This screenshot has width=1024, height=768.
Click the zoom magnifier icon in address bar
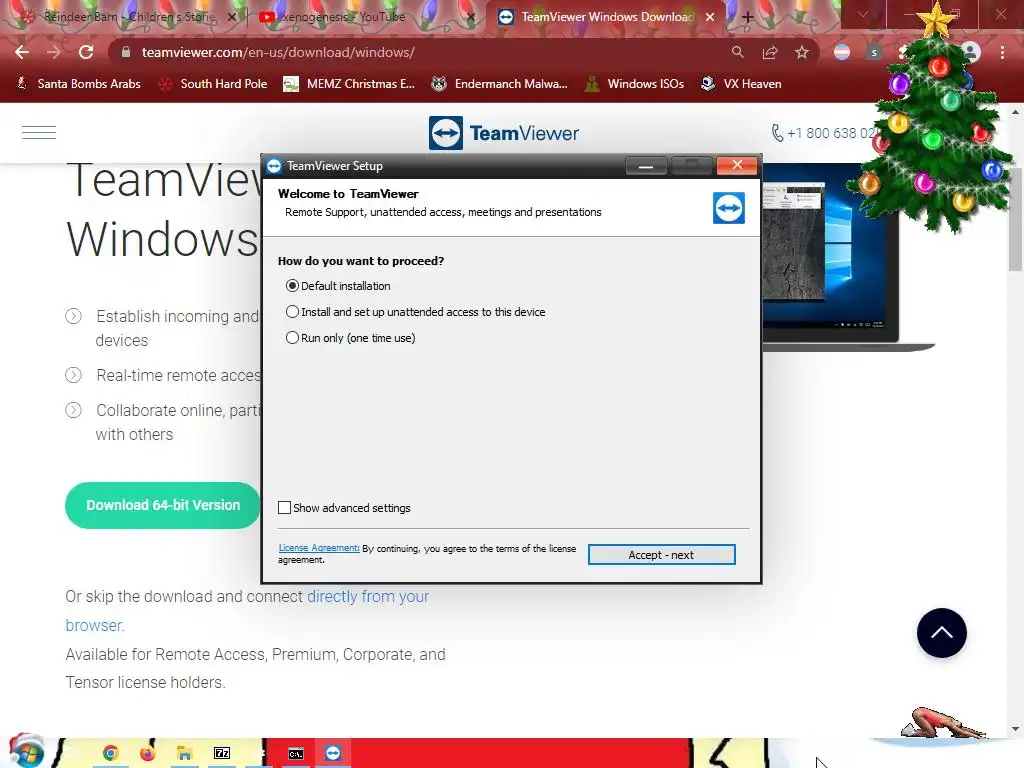point(737,52)
